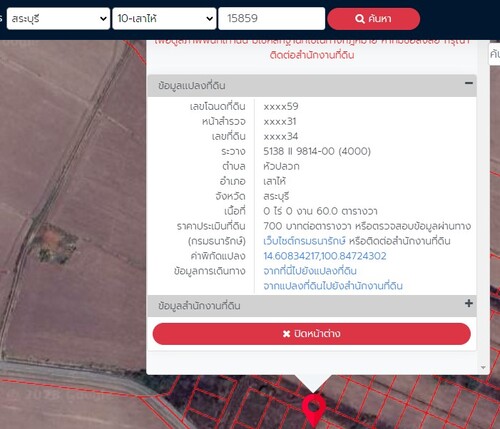500x429 pixels.
Task: Select the district value เสาไห้ in popup
Action: click(274, 181)
